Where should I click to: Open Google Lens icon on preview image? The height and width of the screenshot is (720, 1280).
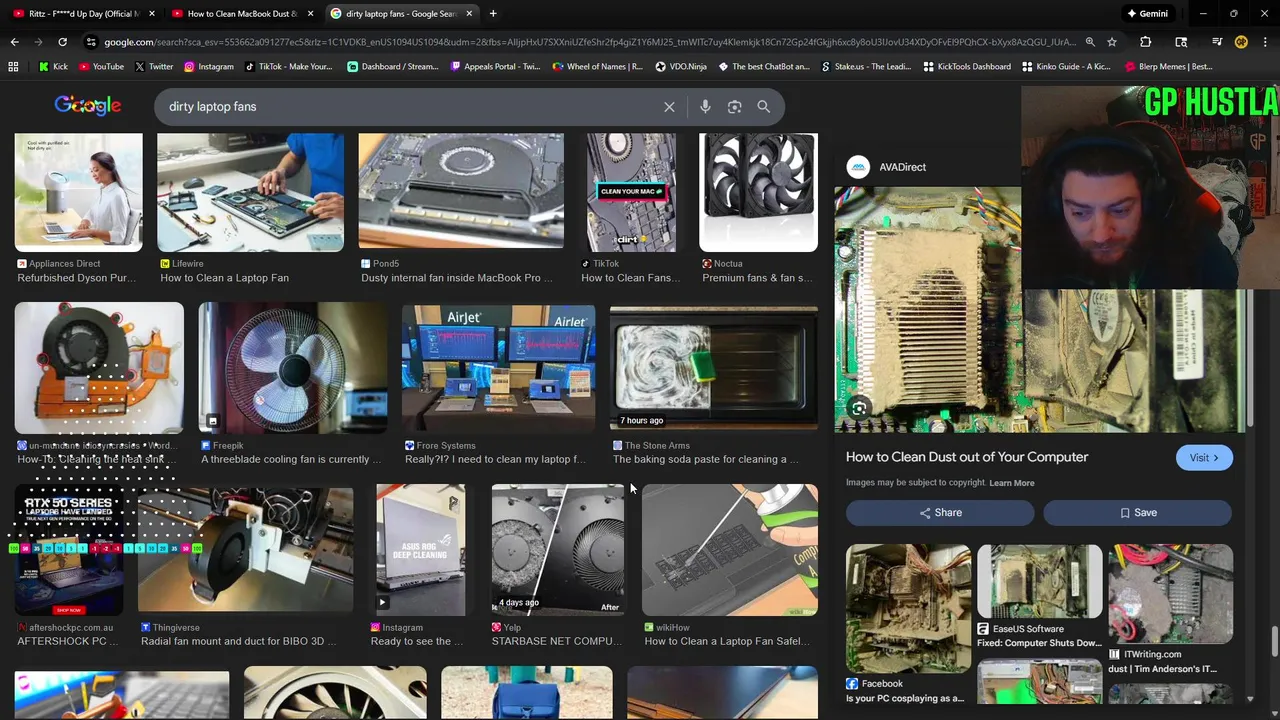(859, 408)
